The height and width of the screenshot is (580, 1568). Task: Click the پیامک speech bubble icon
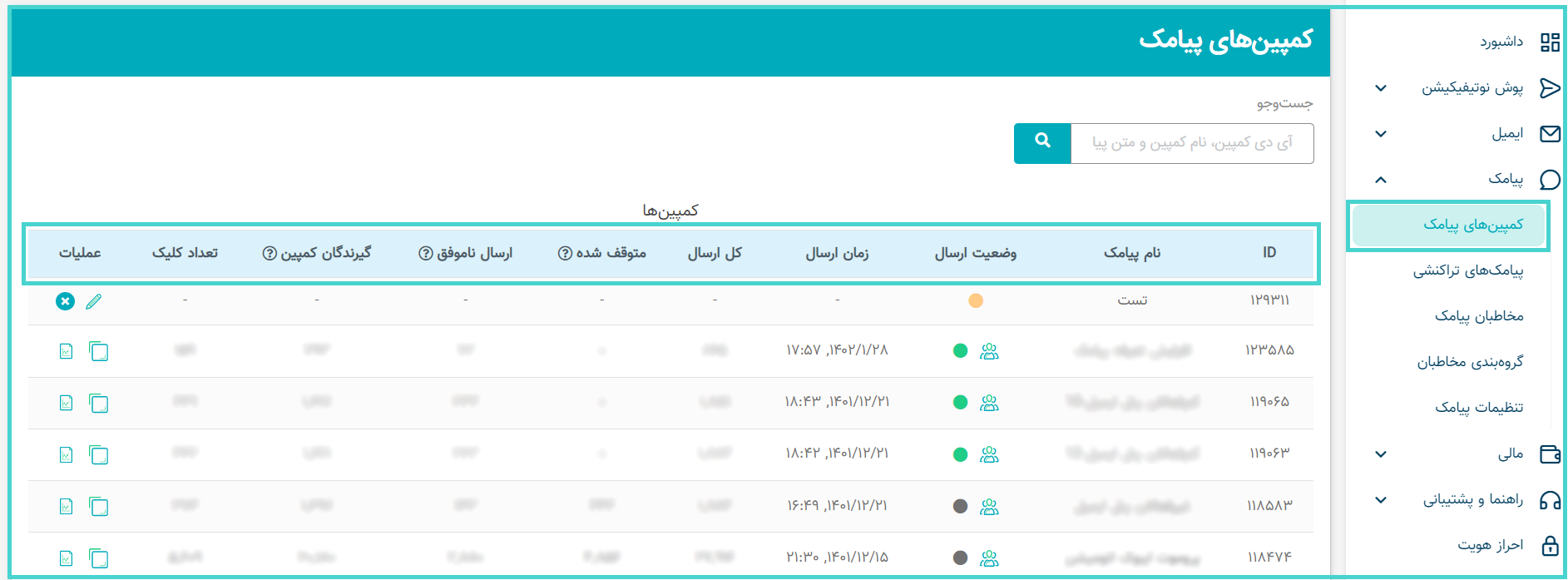(x=1550, y=179)
